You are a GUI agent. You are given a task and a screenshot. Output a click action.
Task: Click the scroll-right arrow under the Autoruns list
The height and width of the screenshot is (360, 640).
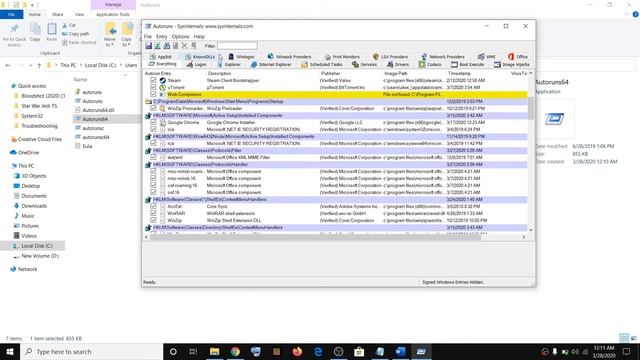[x=524, y=237]
